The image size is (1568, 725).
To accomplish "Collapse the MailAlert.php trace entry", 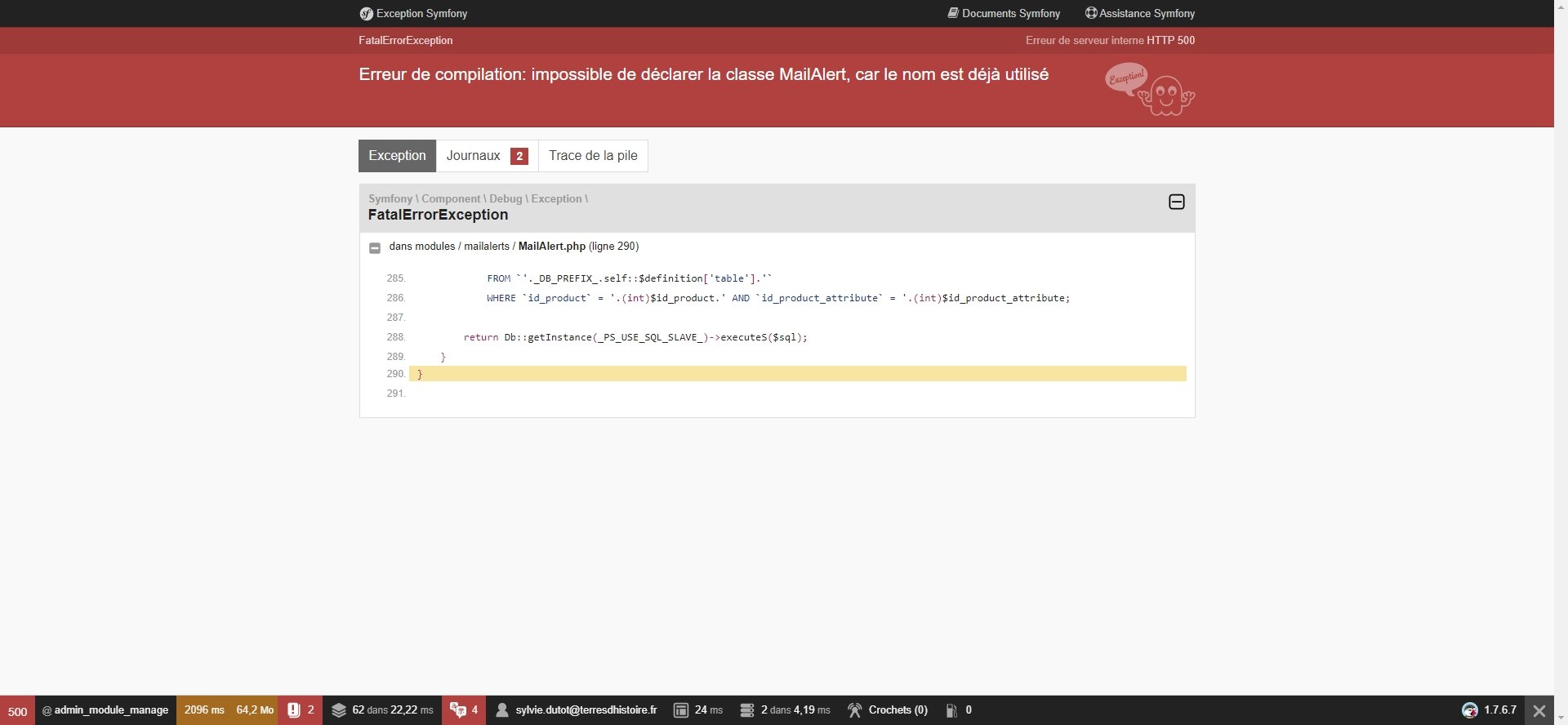I will pyautogui.click(x=375, y=247).
